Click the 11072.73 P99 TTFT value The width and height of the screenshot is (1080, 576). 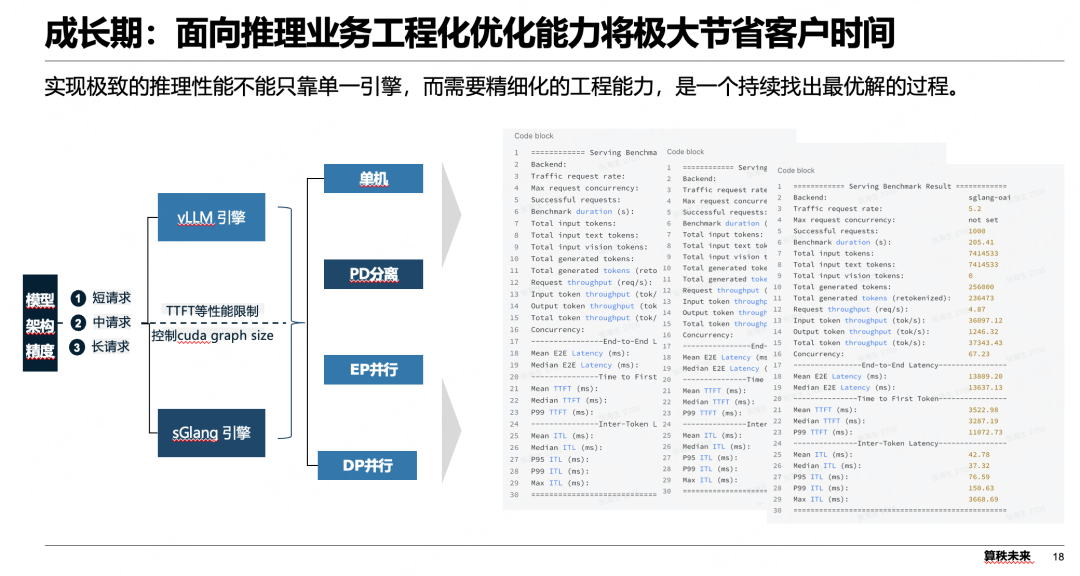point(985,432)
